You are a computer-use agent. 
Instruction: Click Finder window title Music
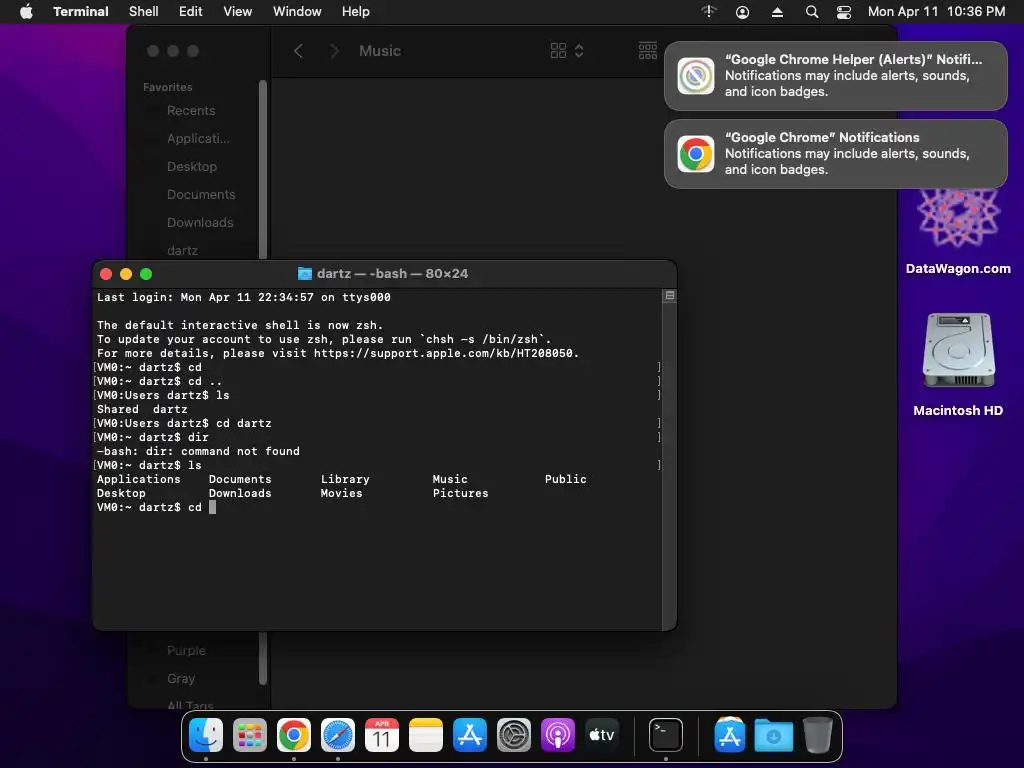pos(380,51)
